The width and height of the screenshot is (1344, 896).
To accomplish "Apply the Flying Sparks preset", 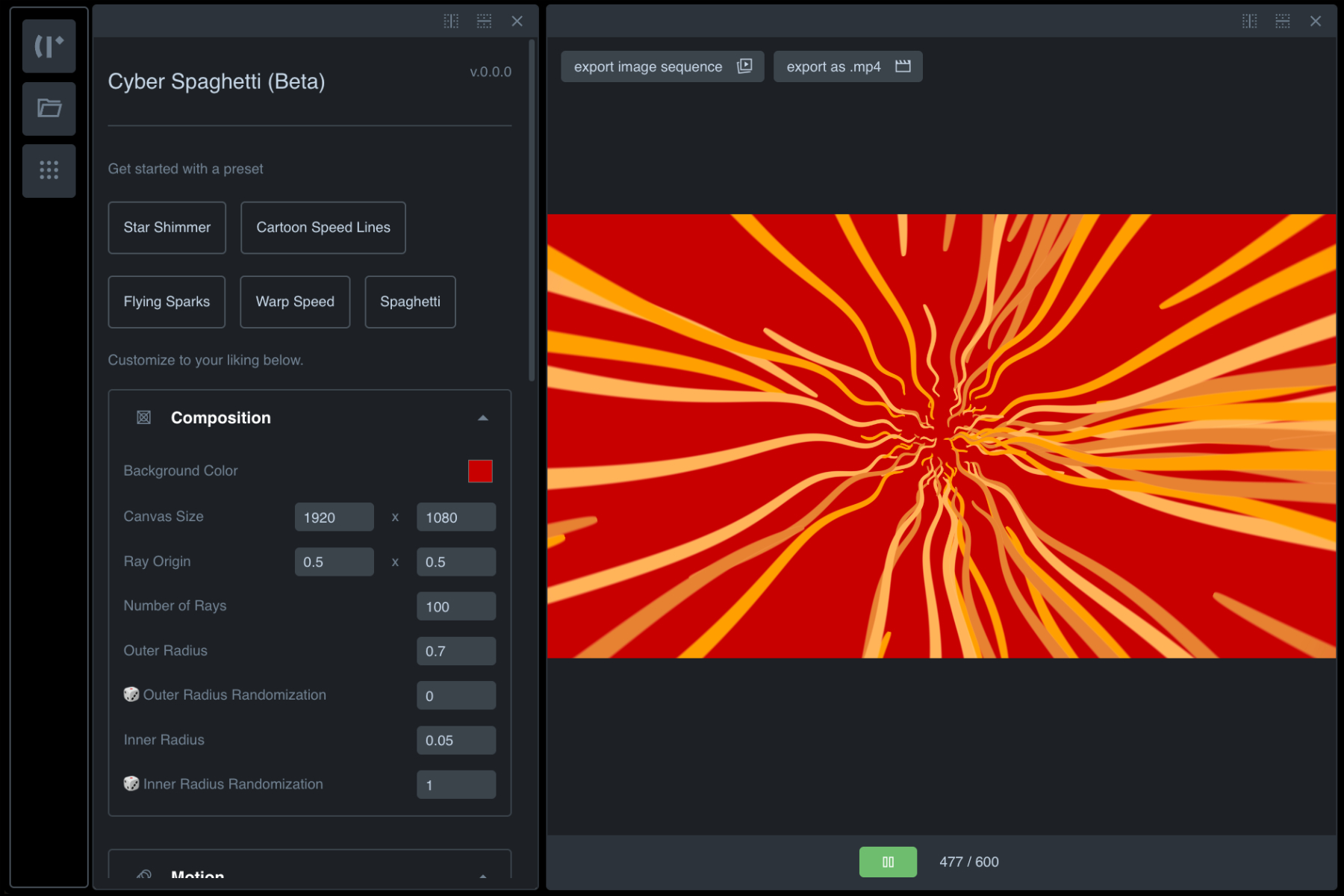I will (x=167, y=302).
